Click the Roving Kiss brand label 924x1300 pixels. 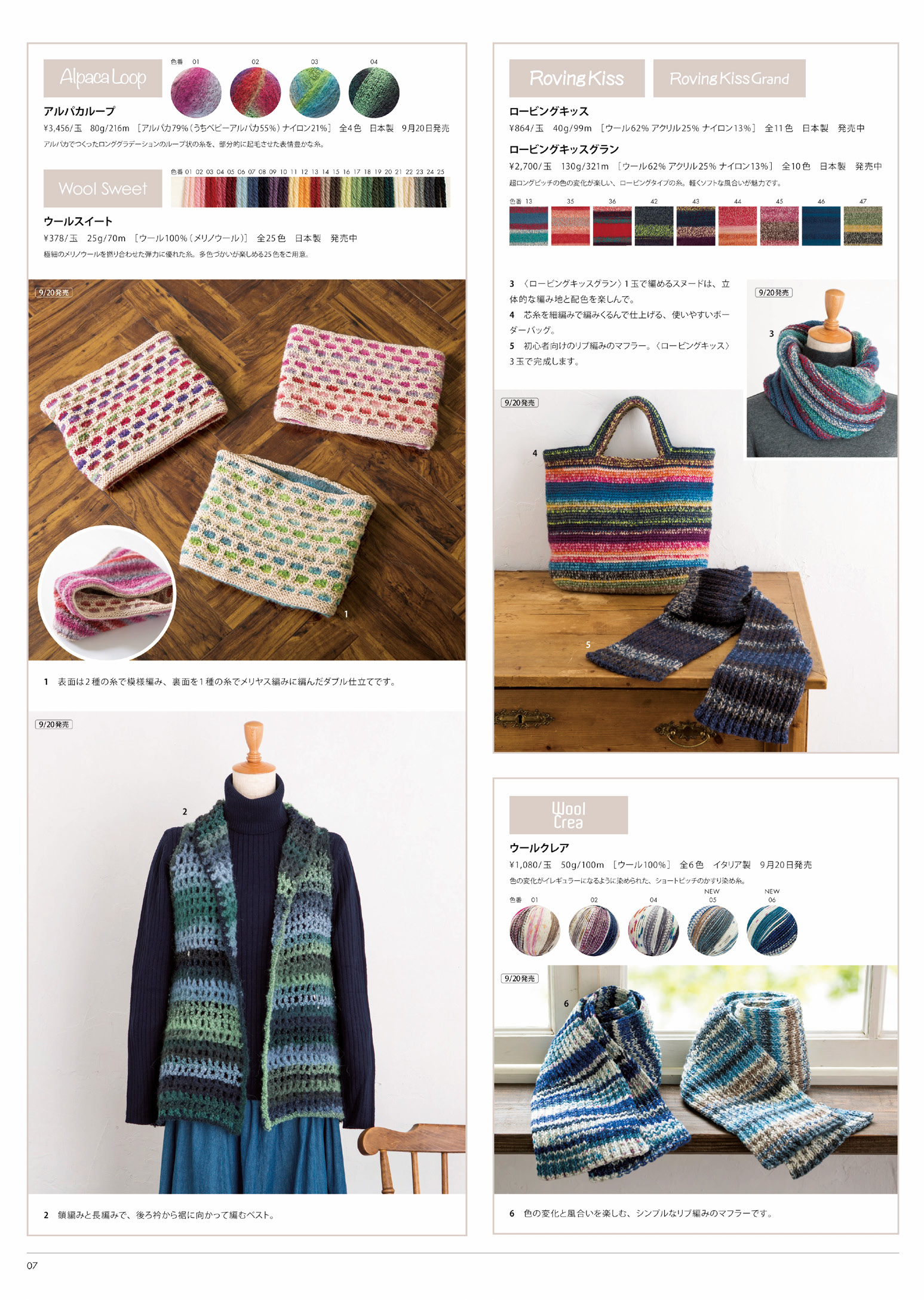point(576,78)
